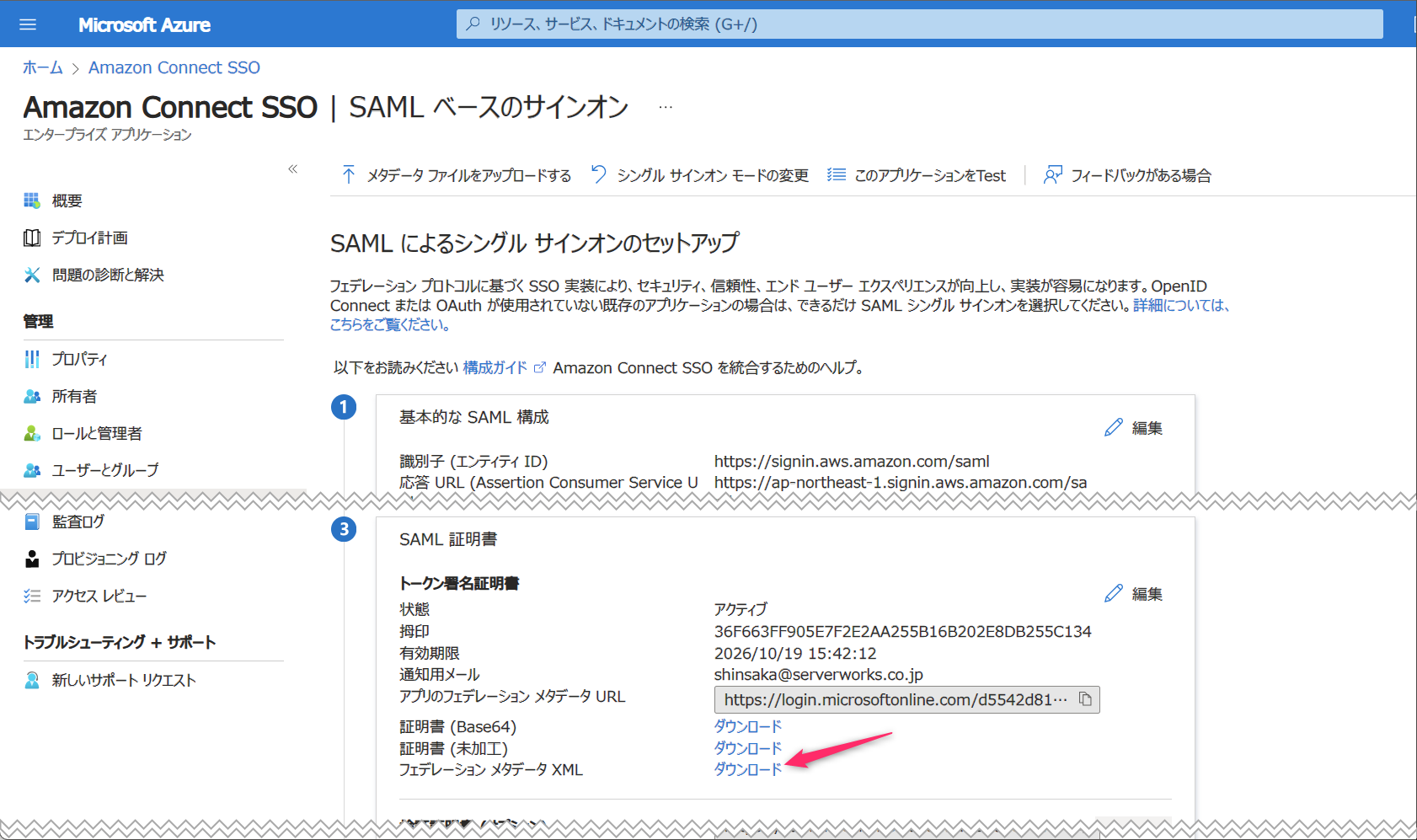1417x840 pixels.
Task: Click アクセス レビュー checklist icon
Action: coord(32,596)
